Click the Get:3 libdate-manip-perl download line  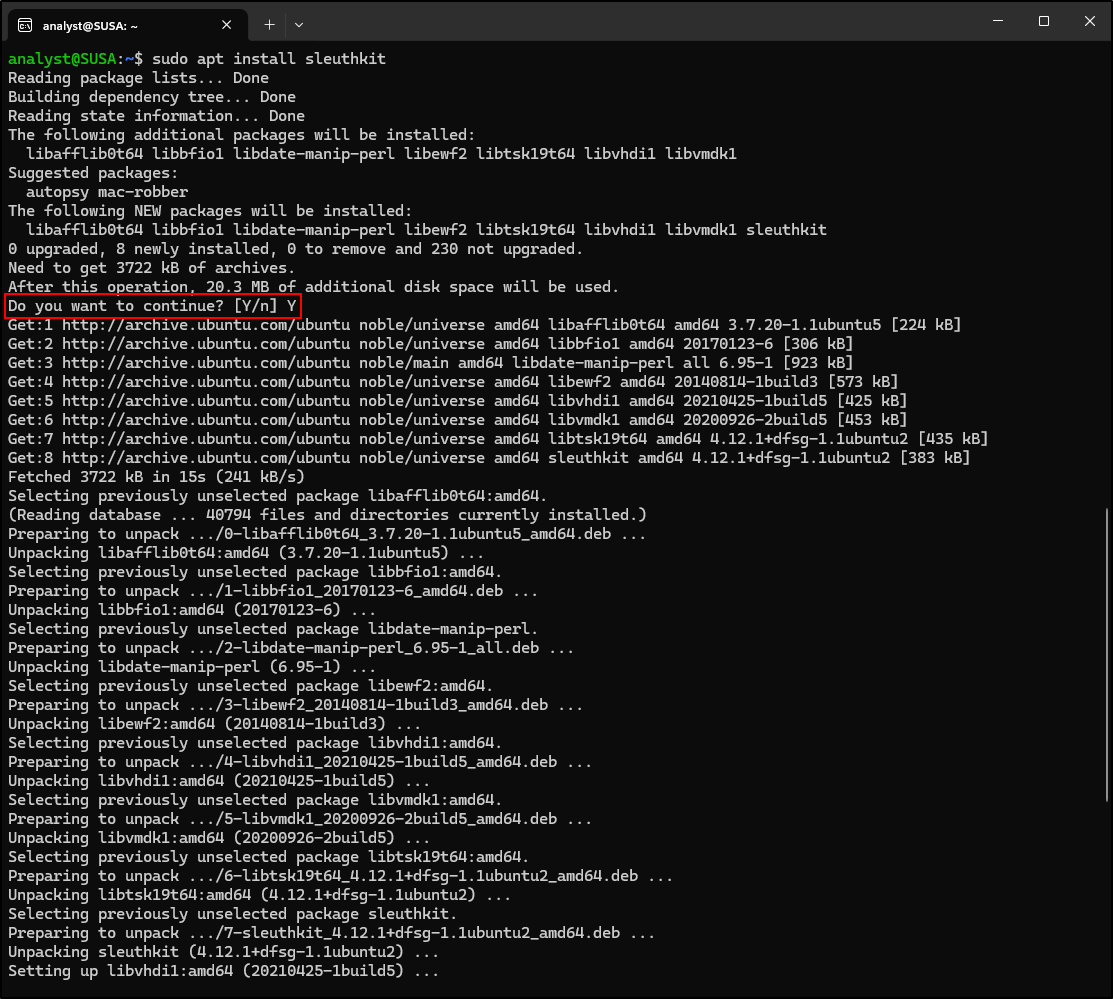click(431, 363)
